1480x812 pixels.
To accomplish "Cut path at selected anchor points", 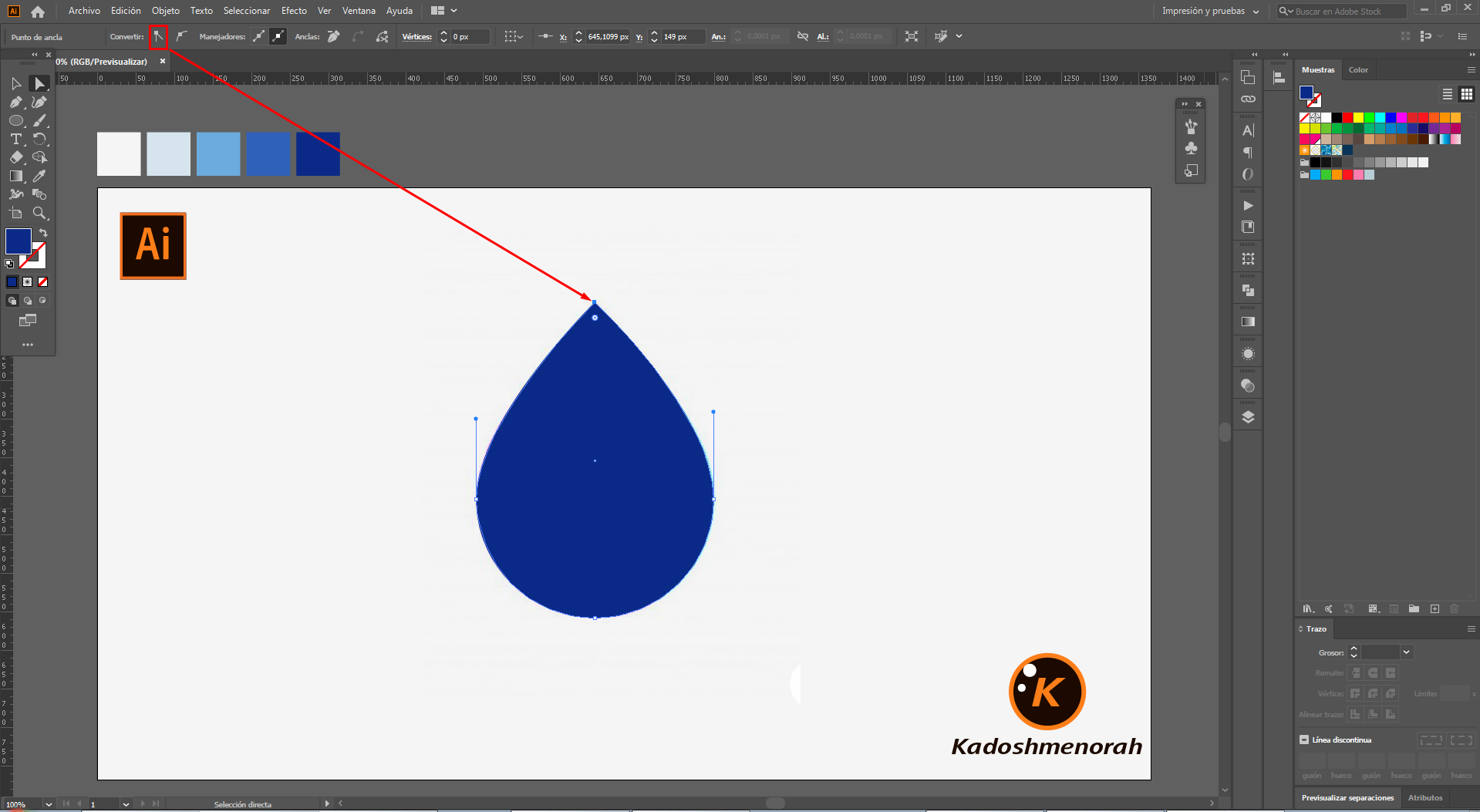I will coord(382,36).
